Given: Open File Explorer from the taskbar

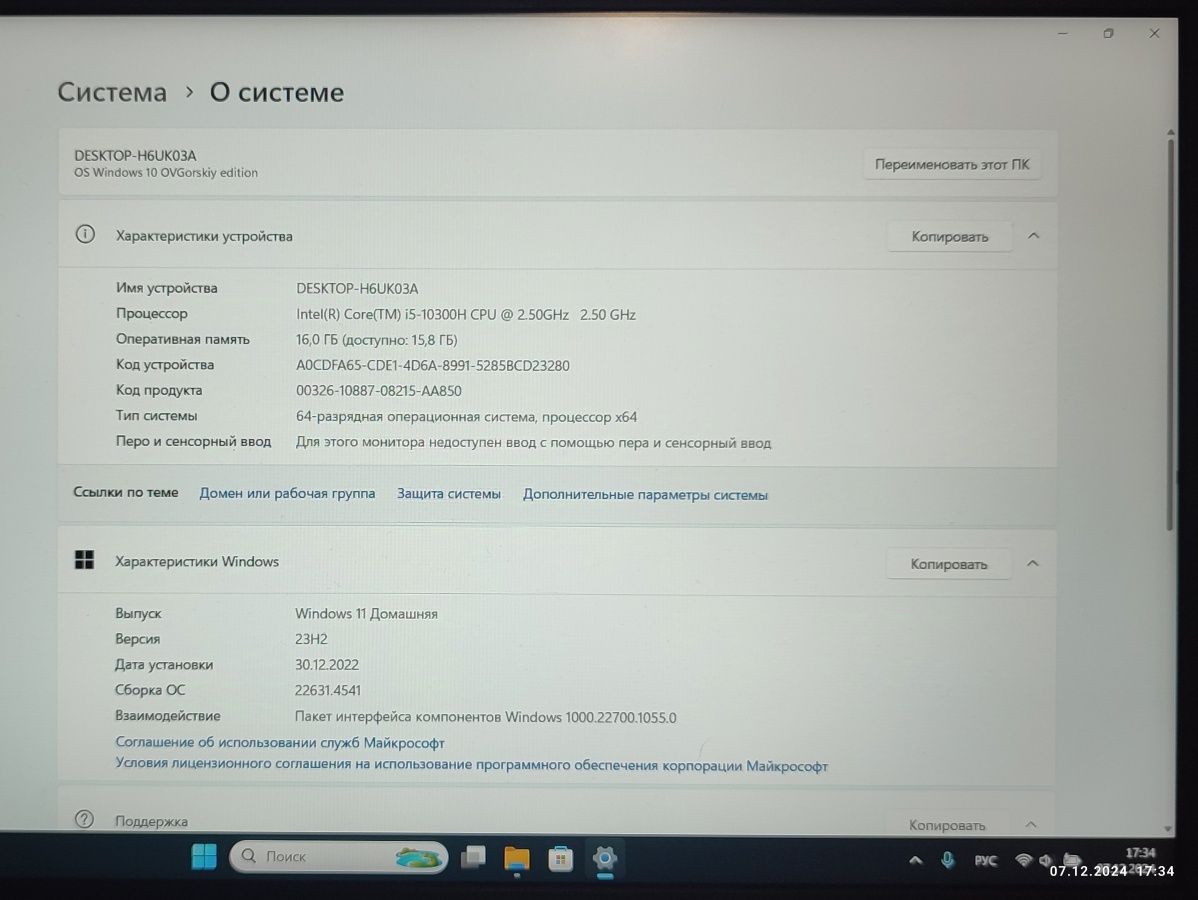Looking at the screenshot, I should pos(517,859).
